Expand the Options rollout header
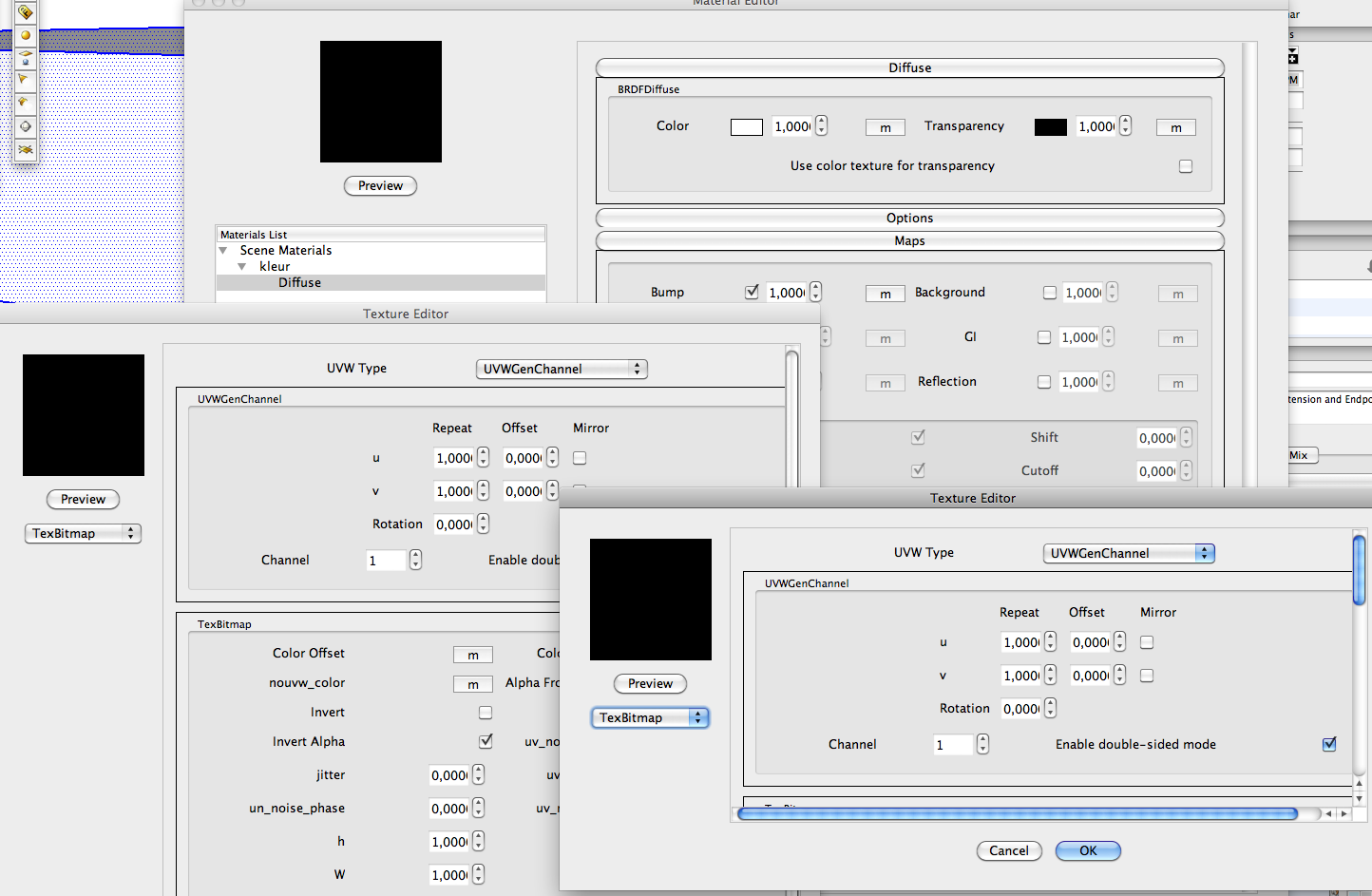 click(x=909, y=218)
